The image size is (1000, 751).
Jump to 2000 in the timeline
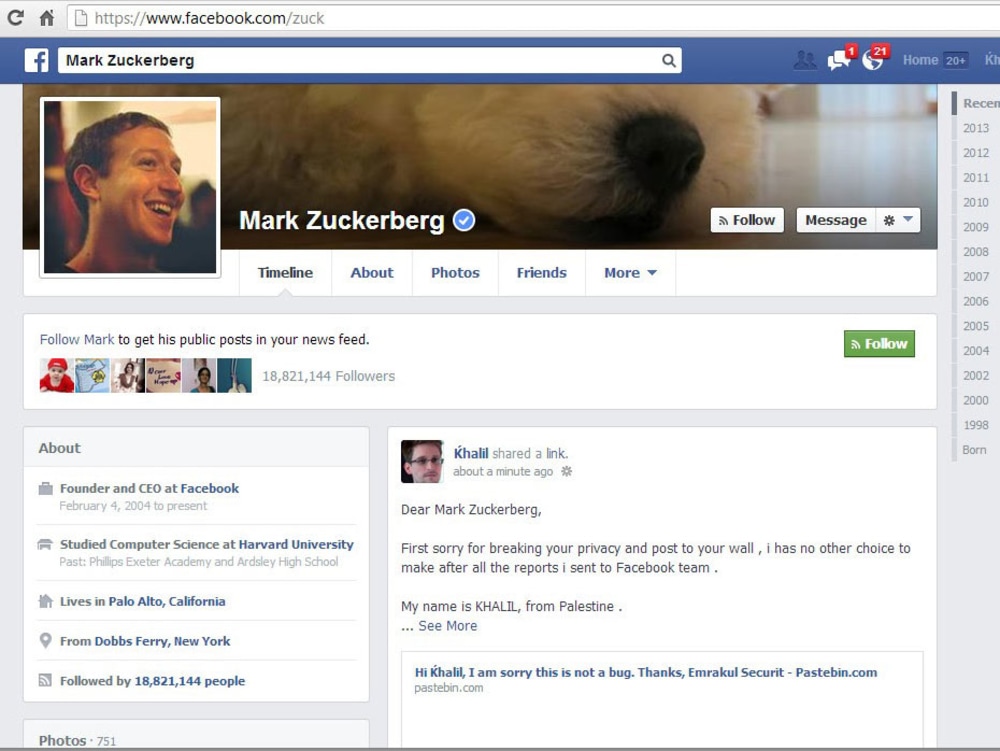click(976, 400)
